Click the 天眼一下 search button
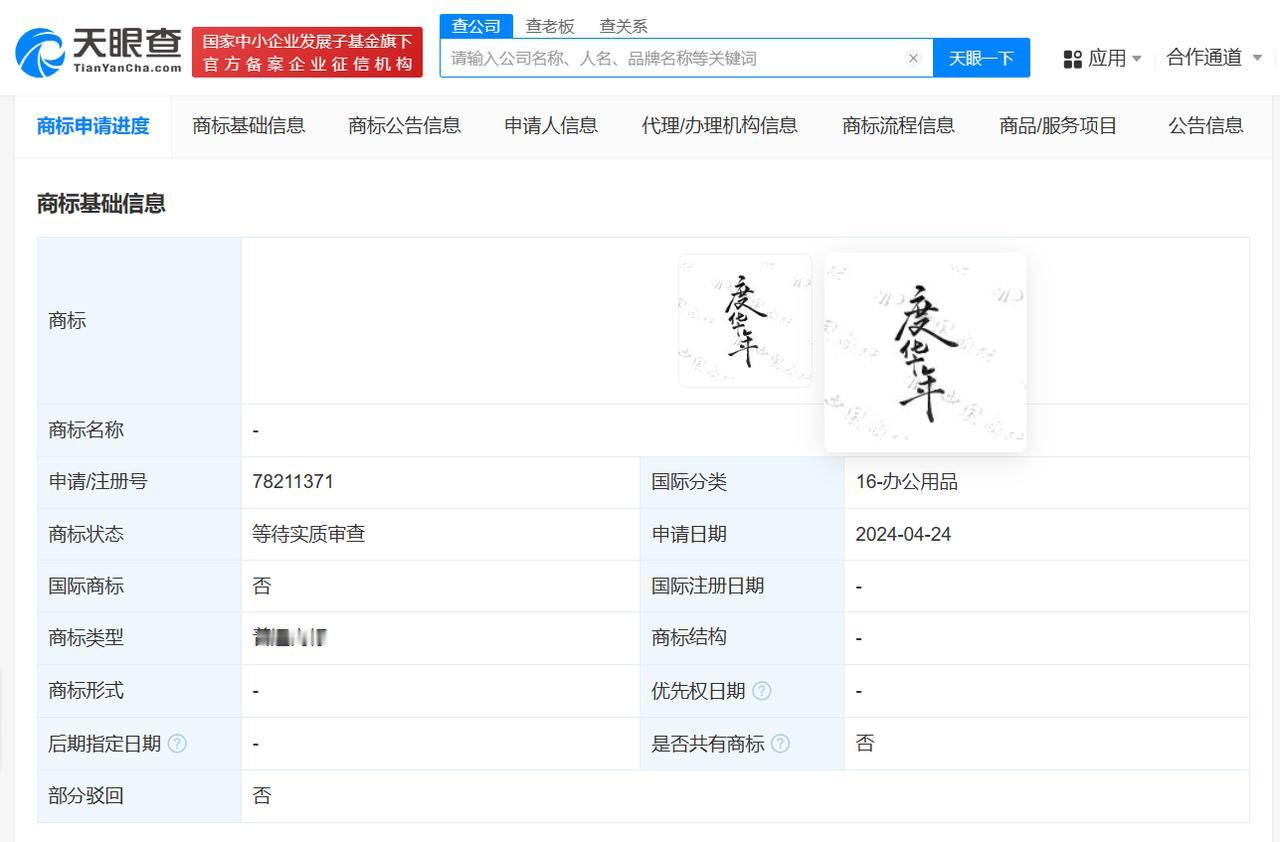This screenshot has height=842, width=1280. [981, 58]
